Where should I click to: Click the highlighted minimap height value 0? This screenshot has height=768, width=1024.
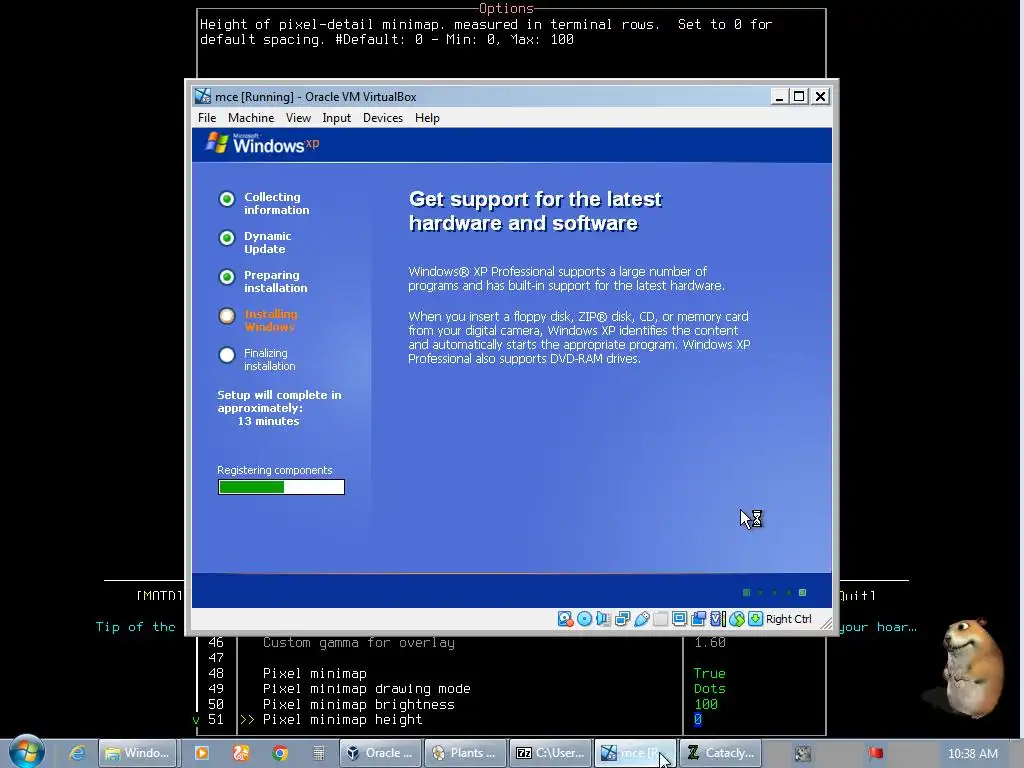697,720
